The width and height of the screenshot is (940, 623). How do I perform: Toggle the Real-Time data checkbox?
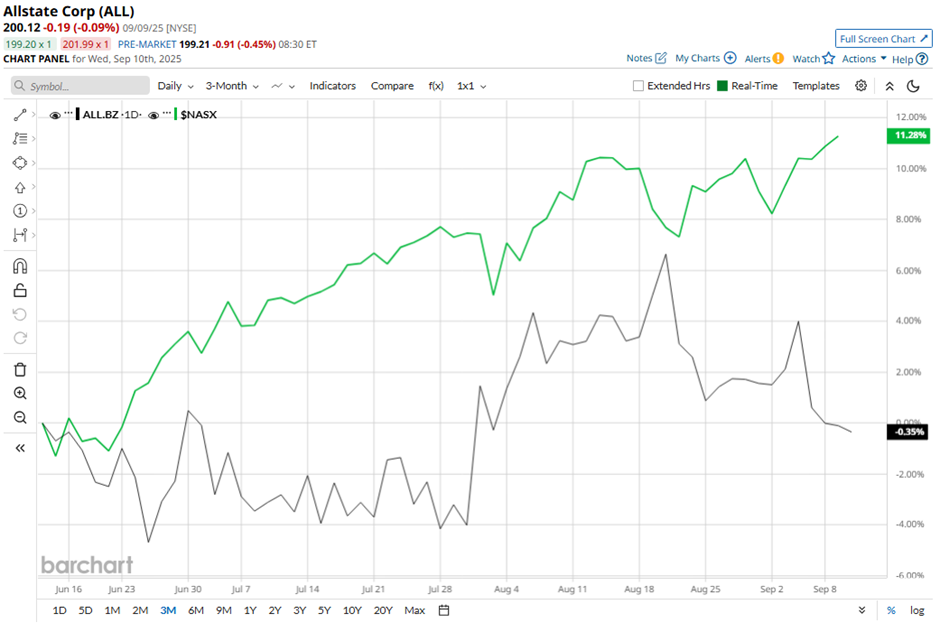pyautogui.click(x=722, y=86)
